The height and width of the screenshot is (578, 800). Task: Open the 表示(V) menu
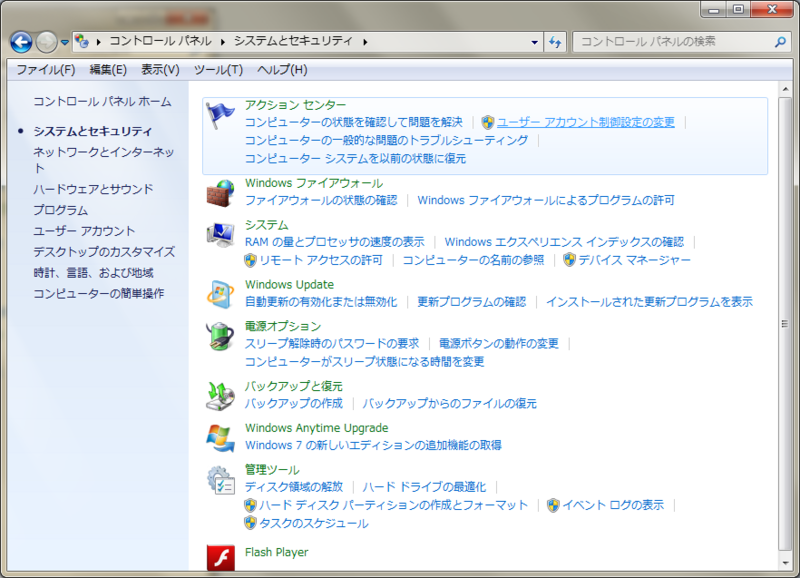click(x=160, y=69)
